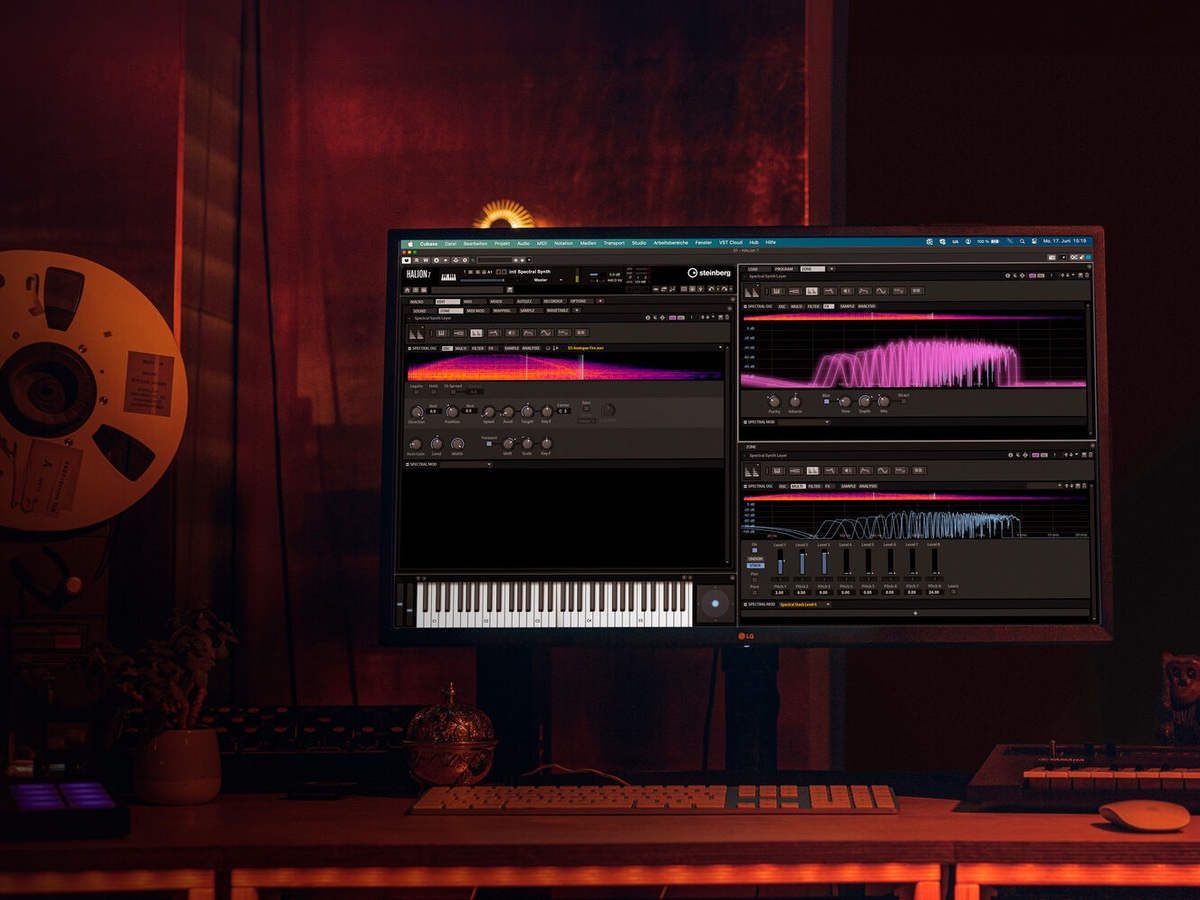Click the macOS Spotlight search icon
The width and height of the screenshot is (1200, 900).
coord(1022,242)
